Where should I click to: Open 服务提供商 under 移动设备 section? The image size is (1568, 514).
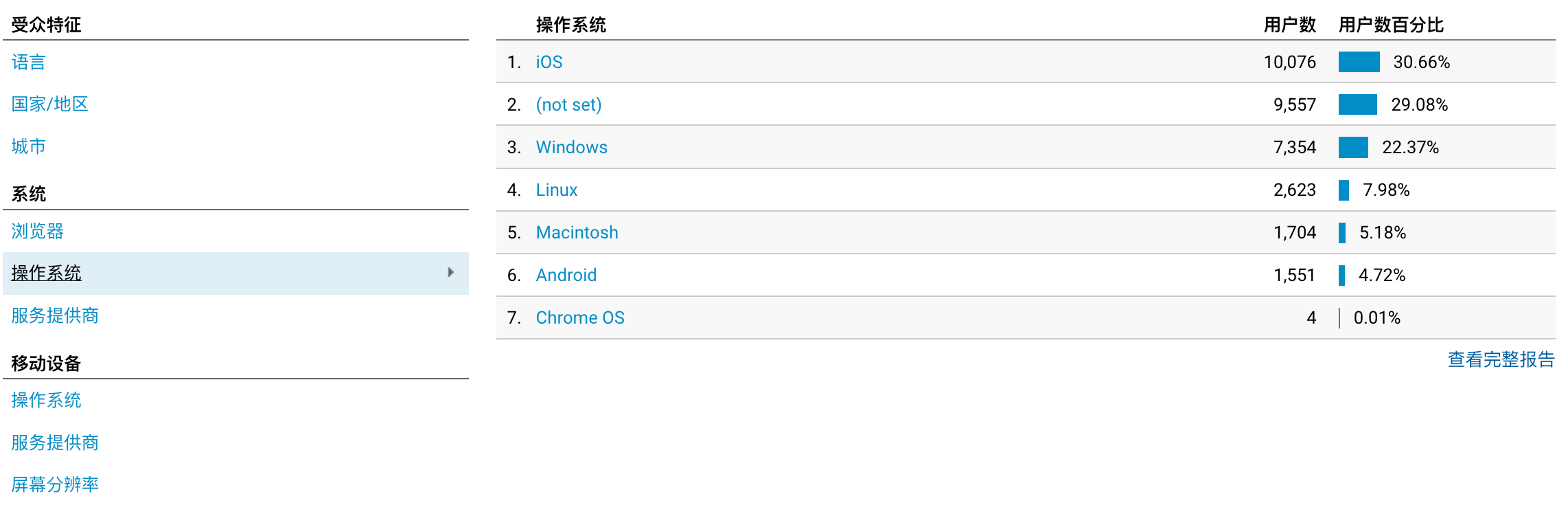point(55,443)
